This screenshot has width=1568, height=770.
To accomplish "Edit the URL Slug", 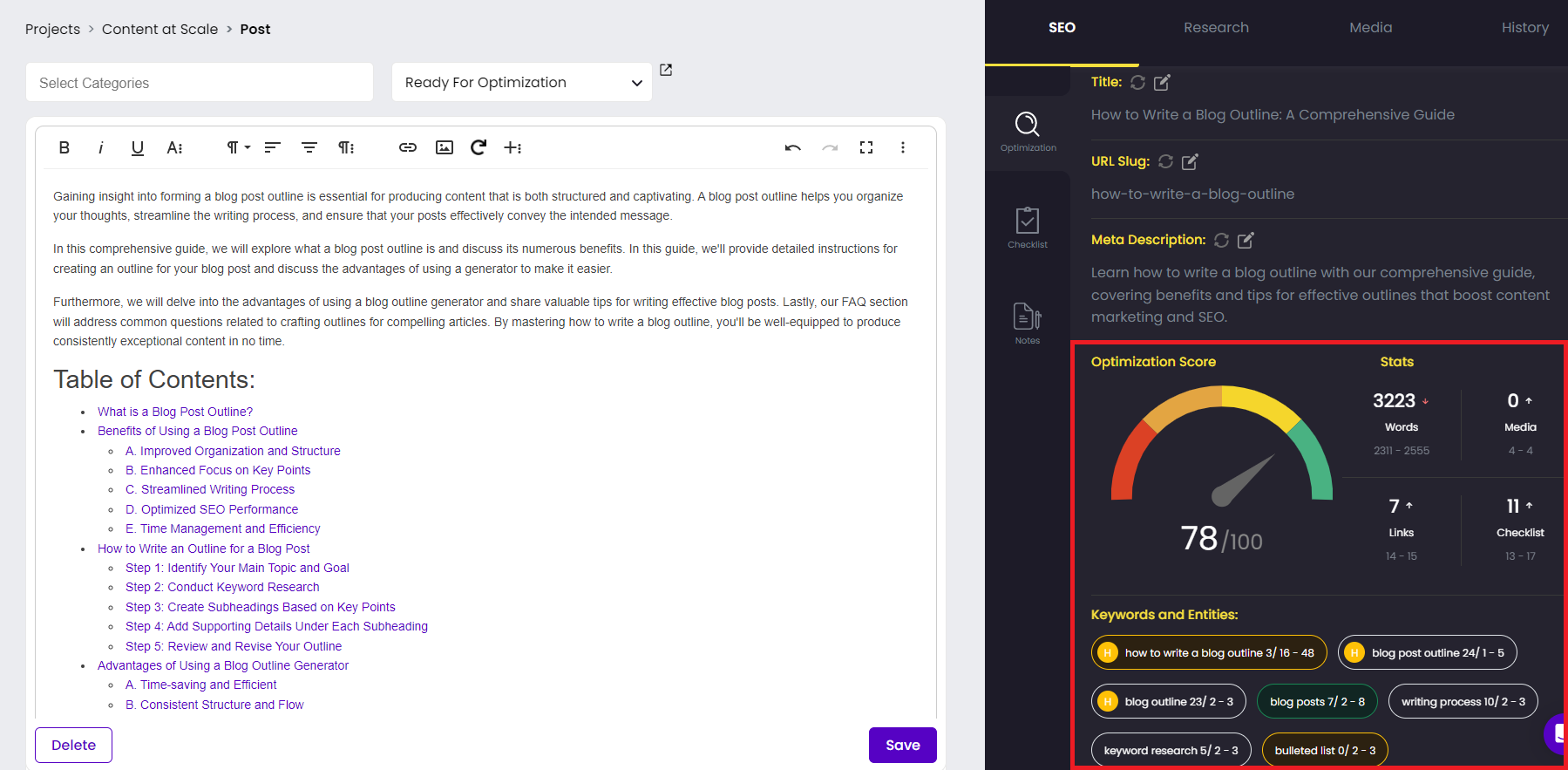I will (x=1190, y=161).
